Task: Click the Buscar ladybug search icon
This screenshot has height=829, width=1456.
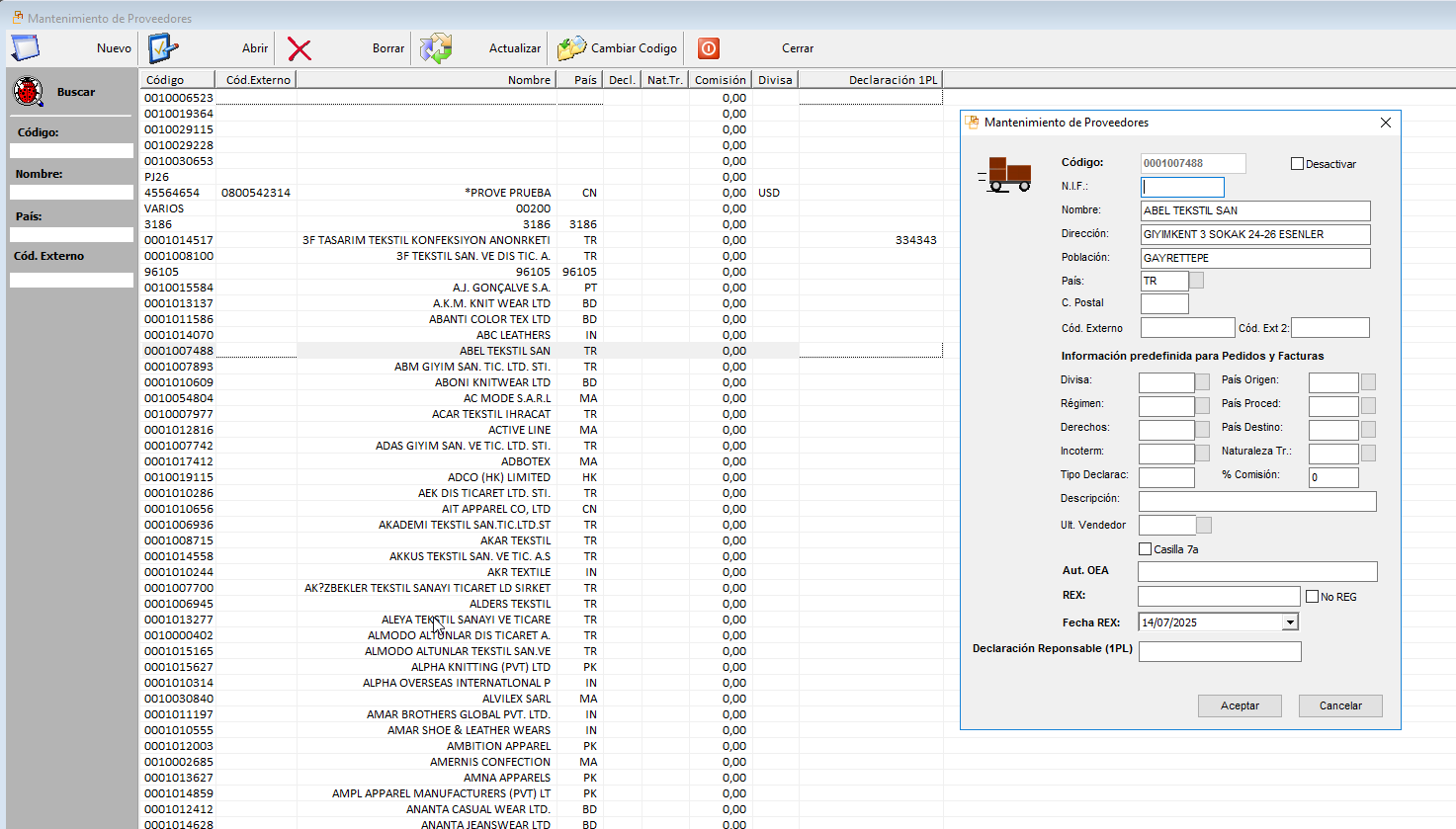Action: point(29,92)
